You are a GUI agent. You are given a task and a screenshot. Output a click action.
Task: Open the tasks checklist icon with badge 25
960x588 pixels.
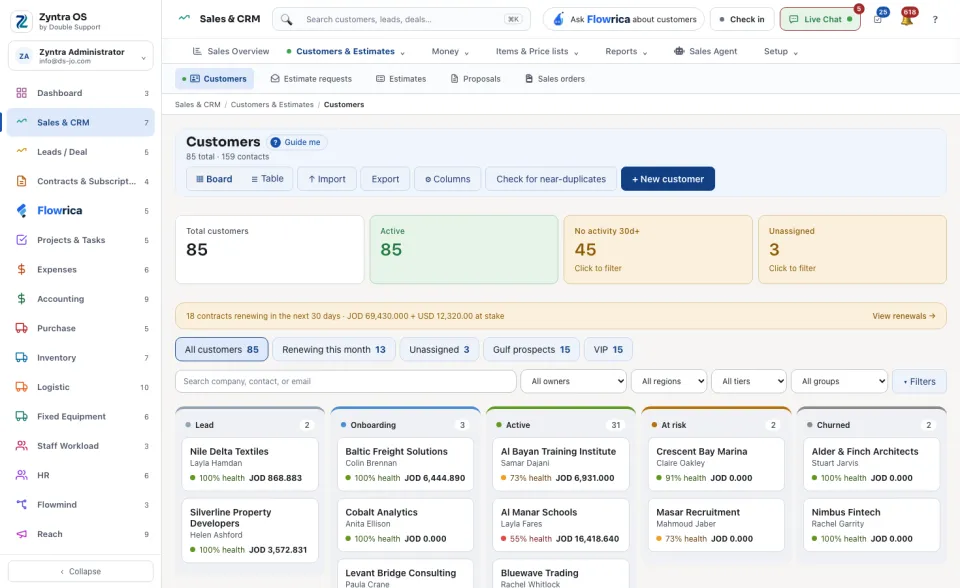(x=878, y=19)
